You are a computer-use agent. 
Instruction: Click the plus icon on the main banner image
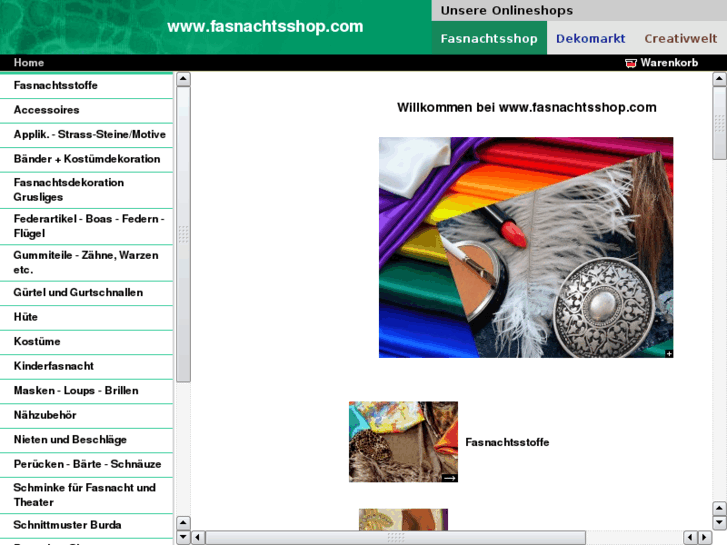[669, 353]
